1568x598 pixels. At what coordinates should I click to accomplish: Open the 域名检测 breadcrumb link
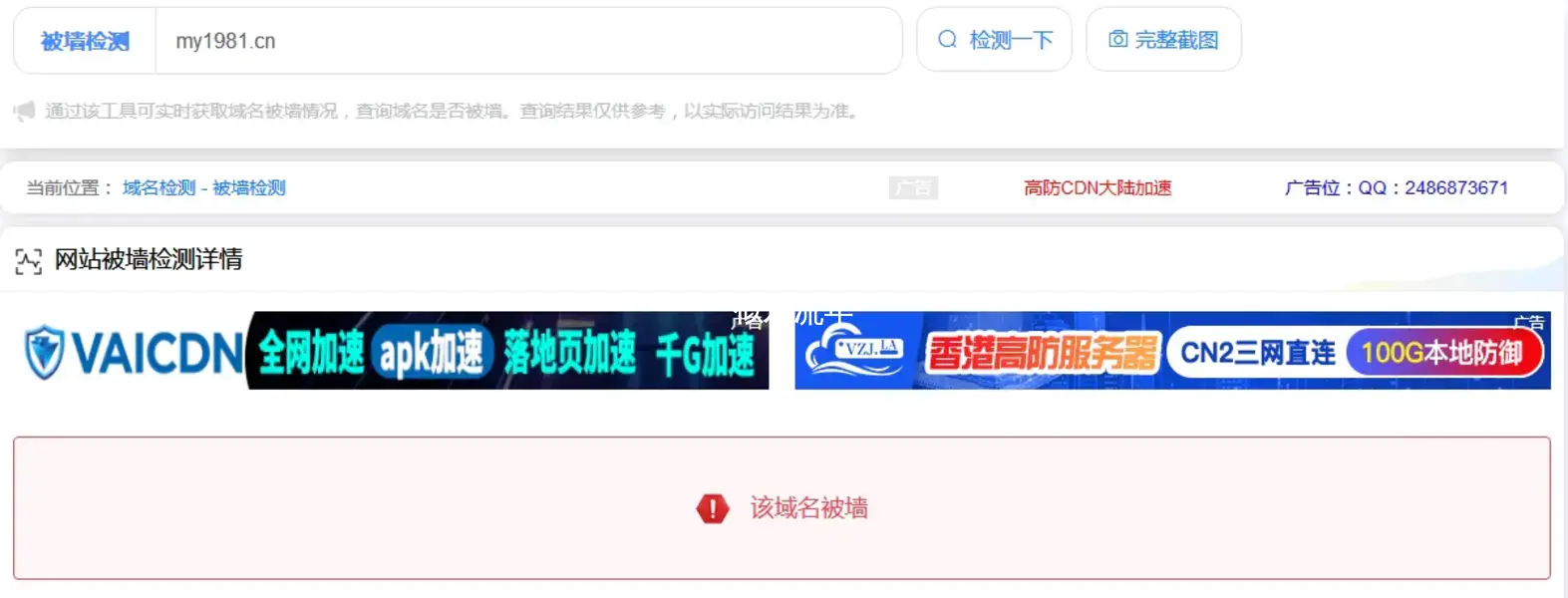coord(158,187)
